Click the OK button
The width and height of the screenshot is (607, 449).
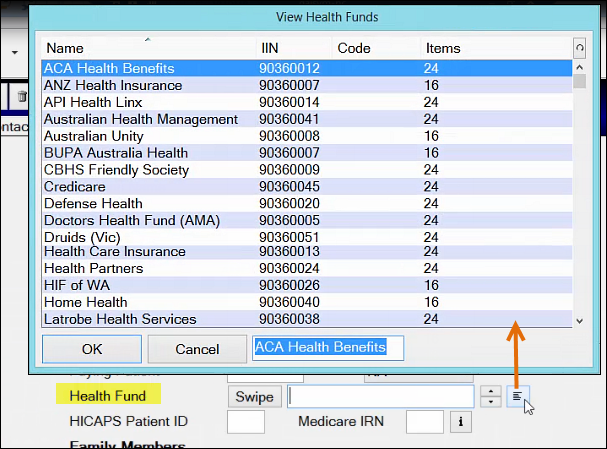(92, 349)
